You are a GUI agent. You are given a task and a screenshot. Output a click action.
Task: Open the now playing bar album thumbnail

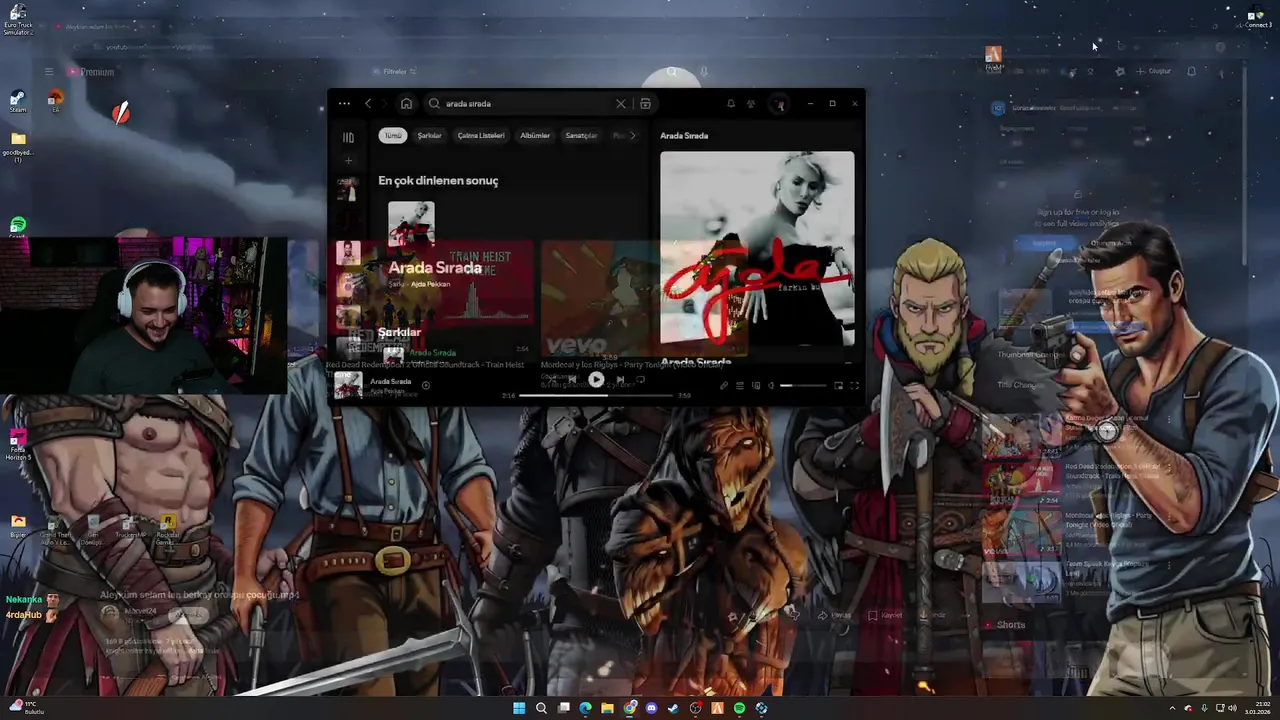click(348, 385)
